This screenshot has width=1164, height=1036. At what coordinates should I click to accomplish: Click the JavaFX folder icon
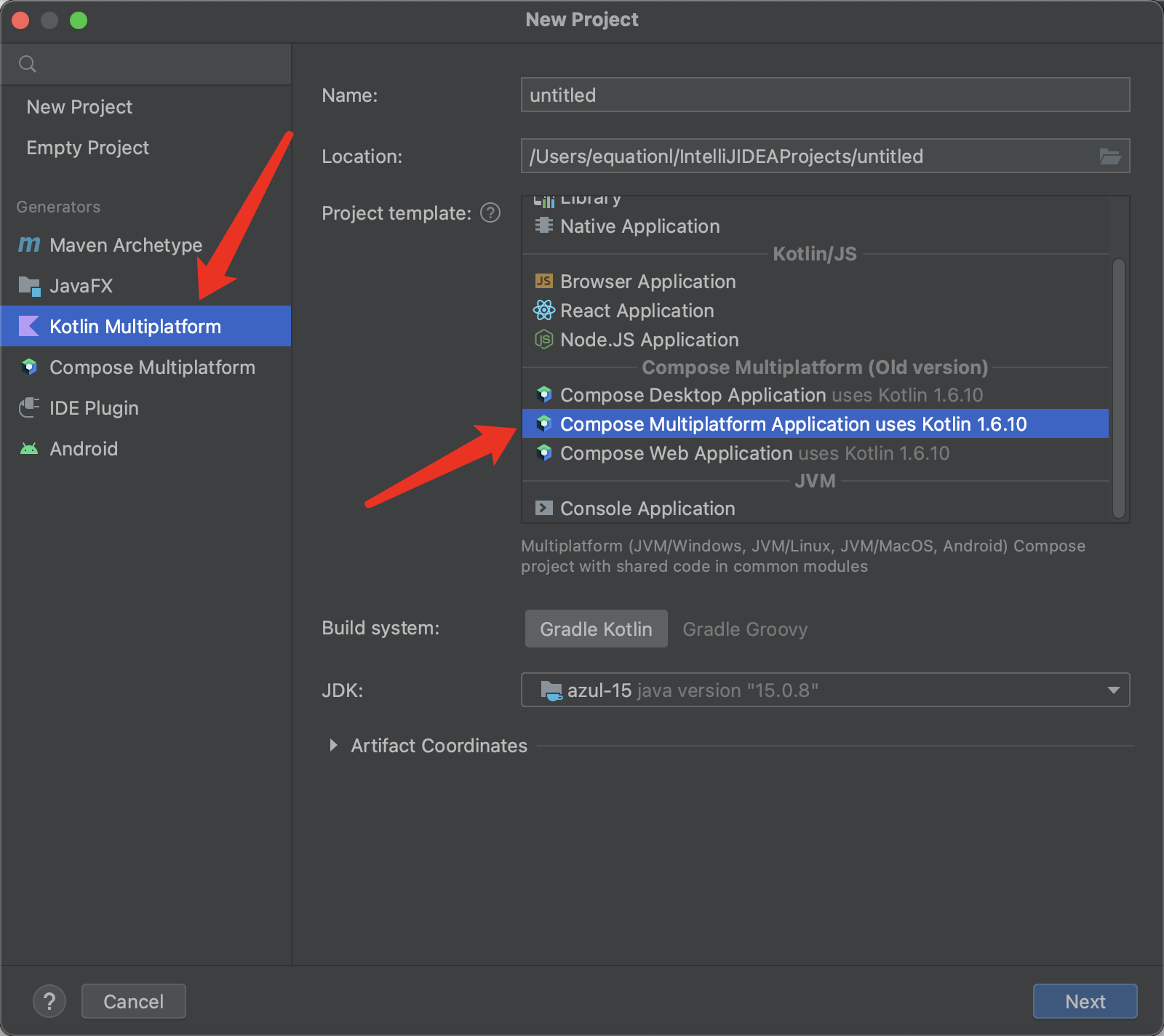tap(29, 286)
